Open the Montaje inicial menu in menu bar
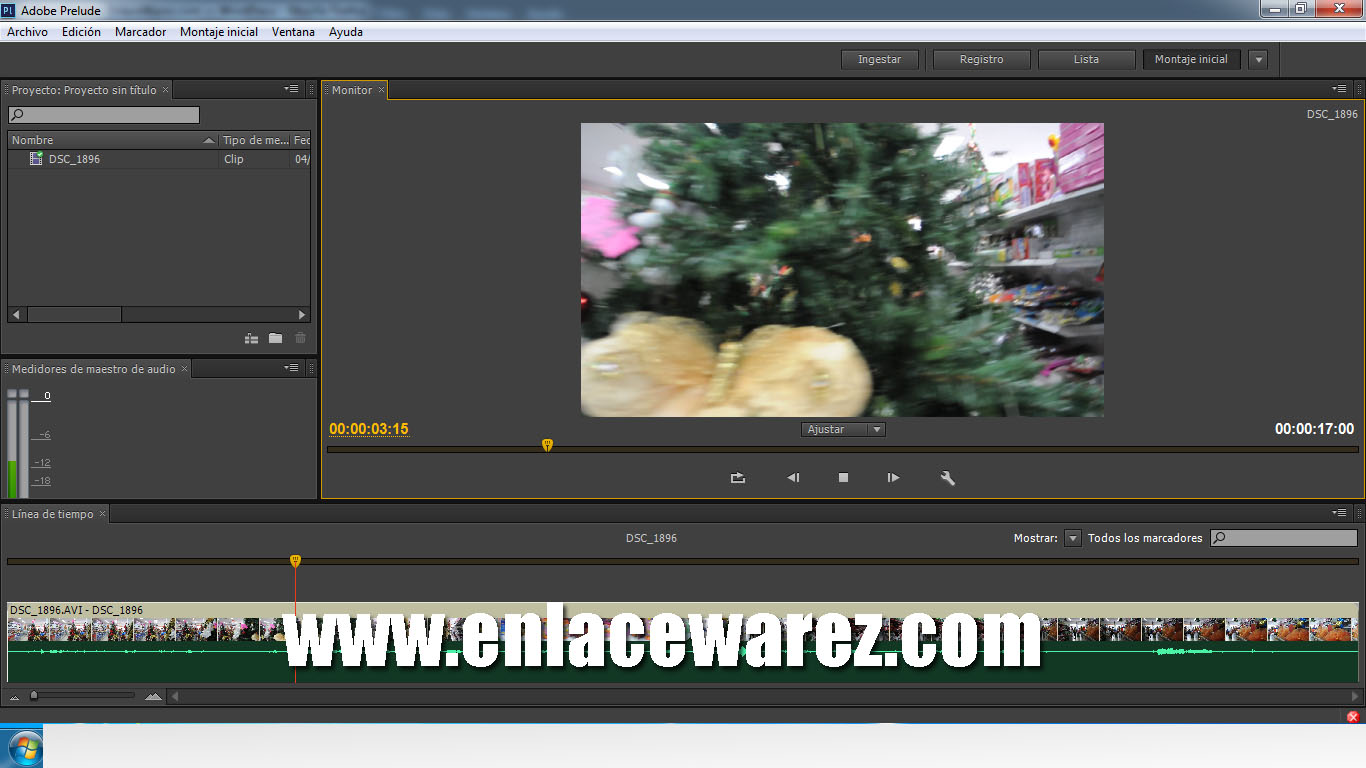The width and height of the screenshot is (1366, 768). point(219,32)
